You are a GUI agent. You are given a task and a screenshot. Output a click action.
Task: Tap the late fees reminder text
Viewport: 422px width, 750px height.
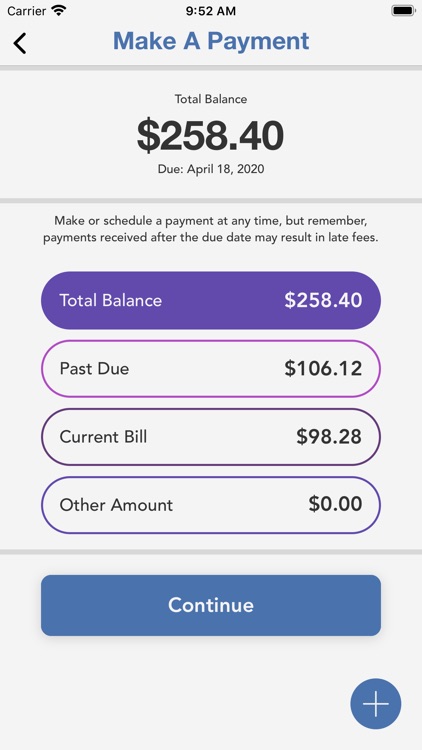[x=211, y=230]
